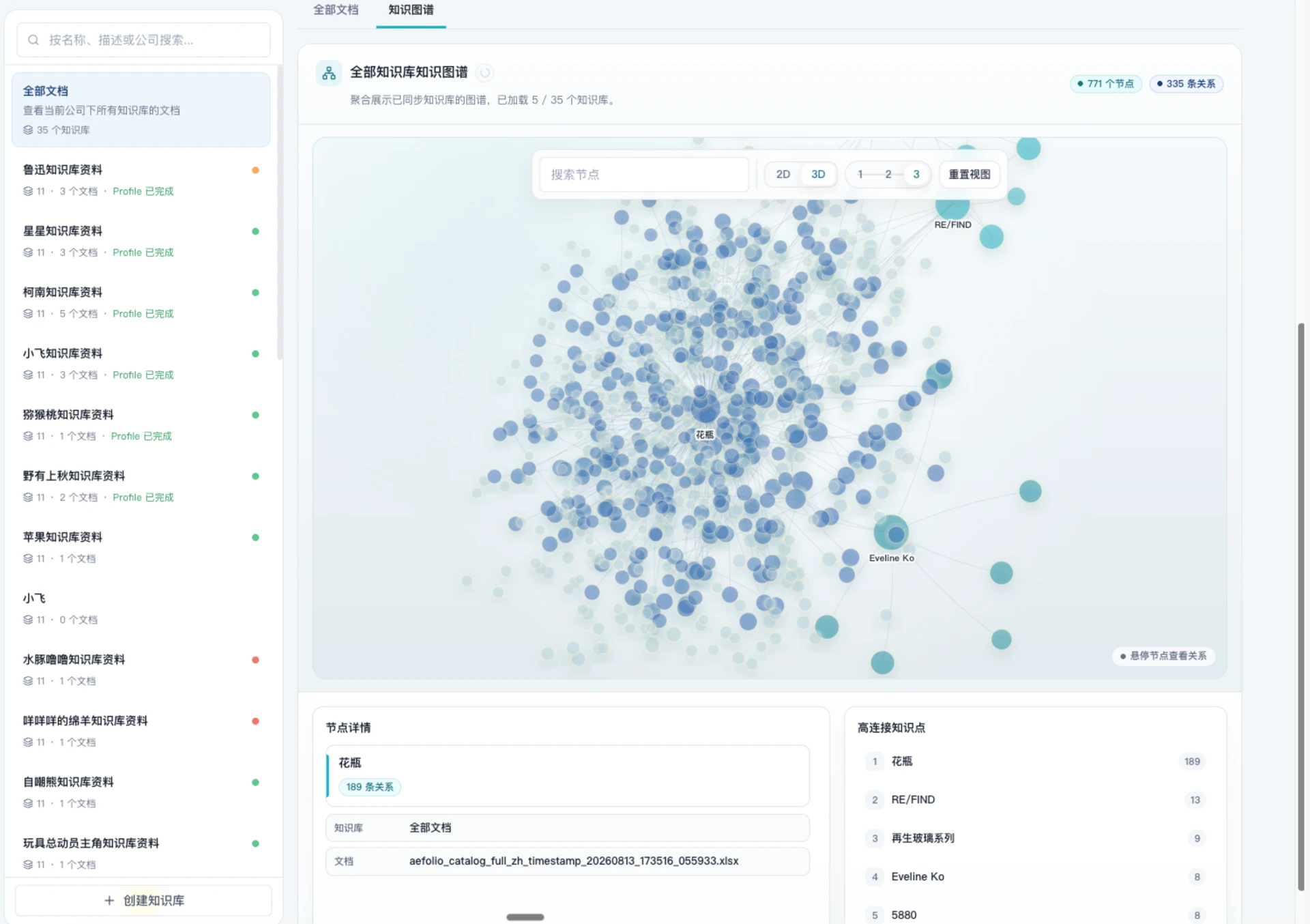Click the green status dot for 柯南知识库资料

(x=255, y=293)
